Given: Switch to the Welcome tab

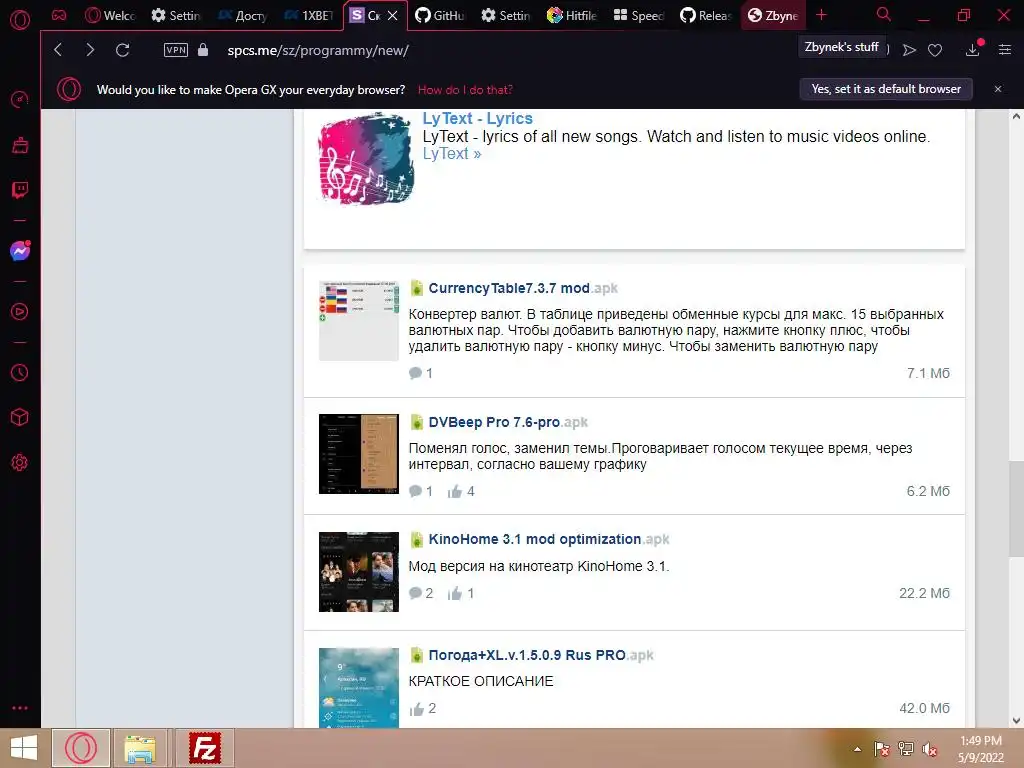Looking at the screenshot, I should [x=111, y=15].
